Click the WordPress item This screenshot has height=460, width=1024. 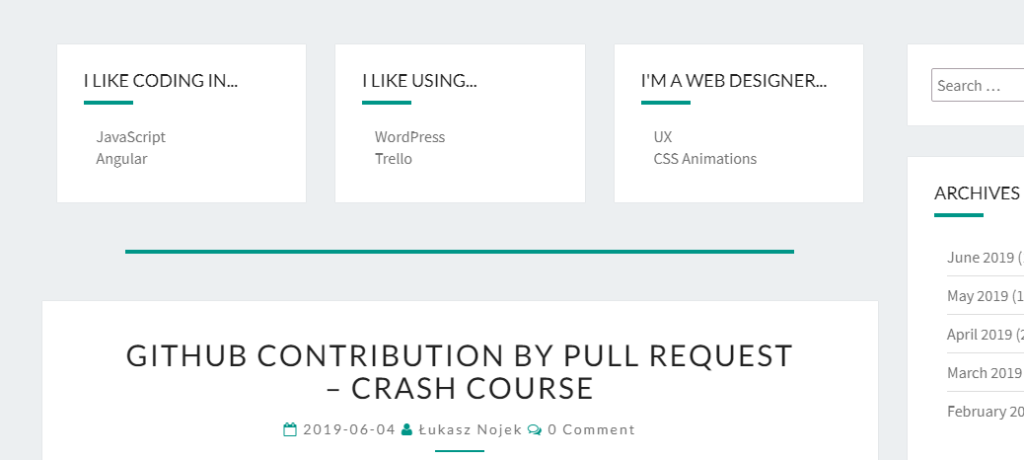[409, 137]
